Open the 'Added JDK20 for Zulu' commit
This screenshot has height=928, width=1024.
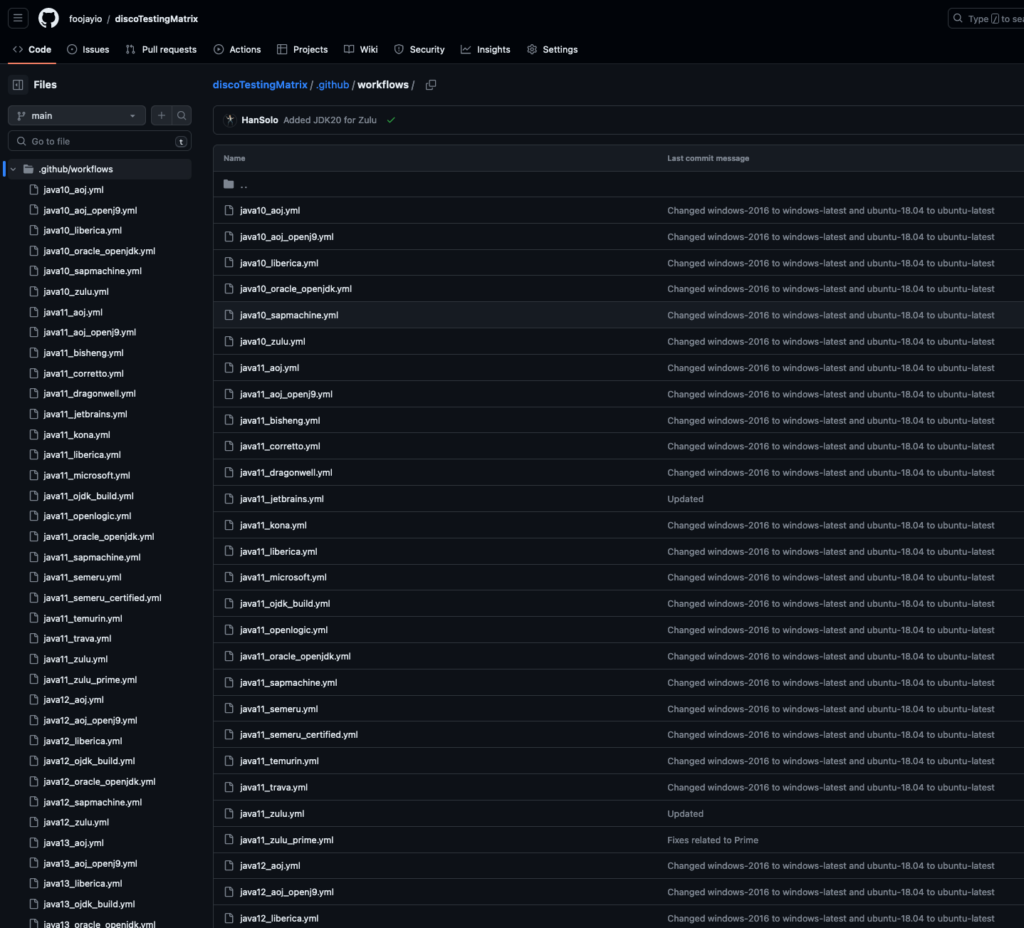point(330,120)
